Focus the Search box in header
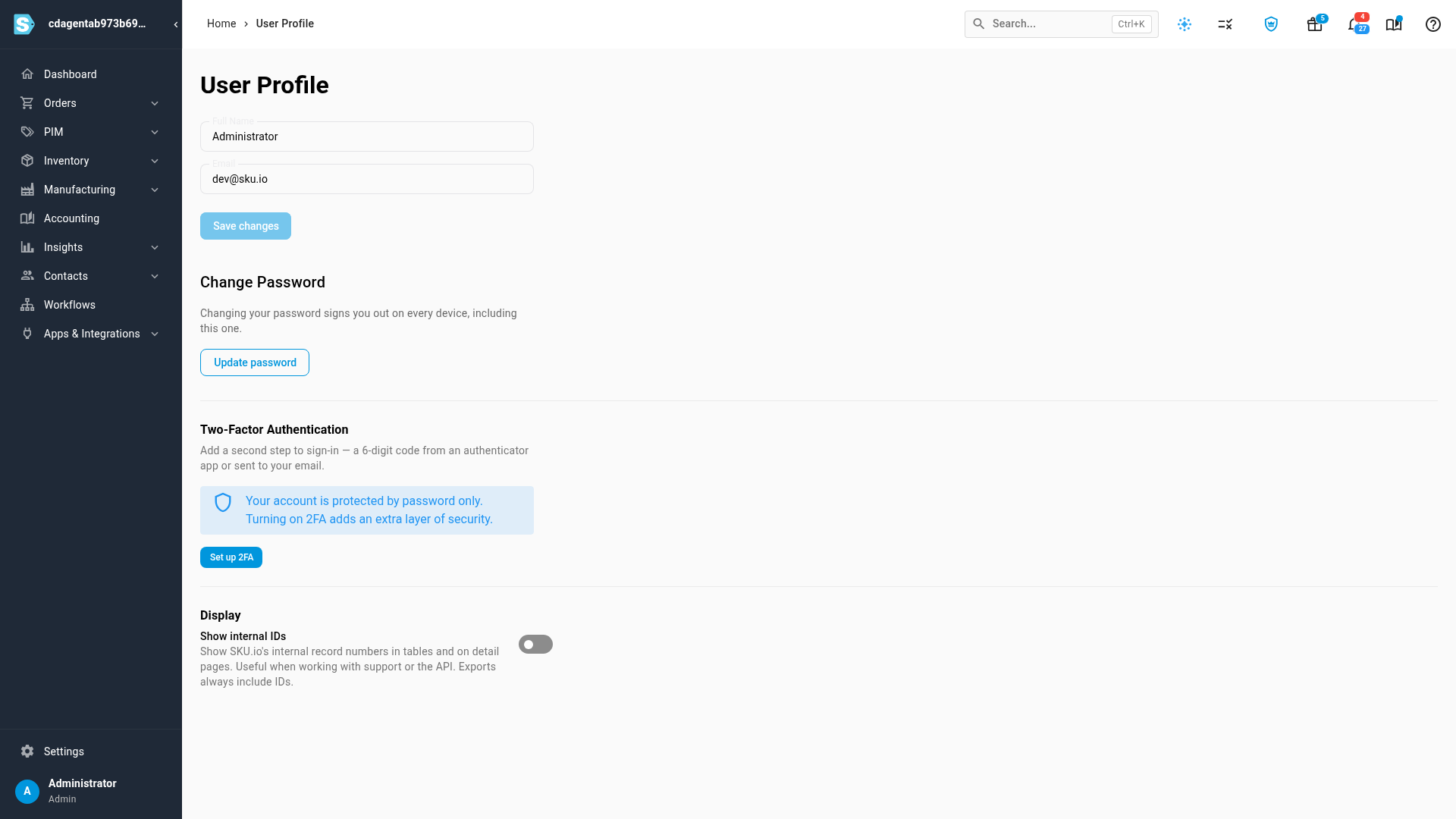The height and width of the screenshot is (819, 1456). [1061, 24]
